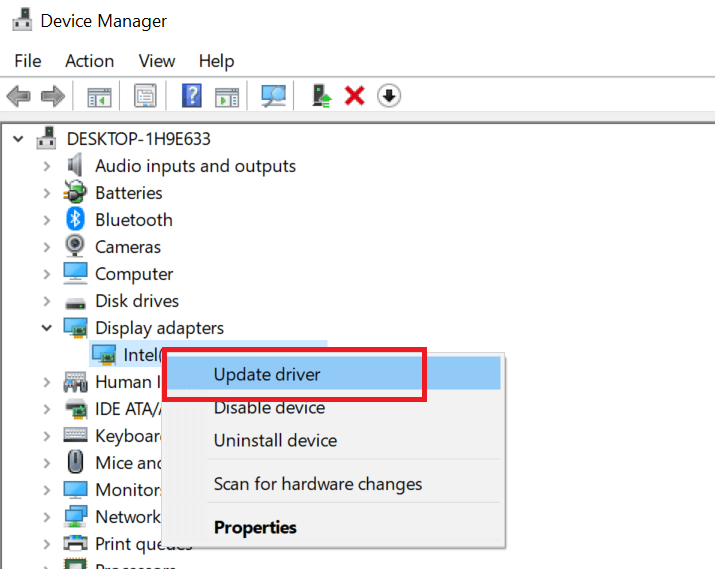Click the Network adapters icon
This screenshot has height=569, width=715.
coord(75,517)
